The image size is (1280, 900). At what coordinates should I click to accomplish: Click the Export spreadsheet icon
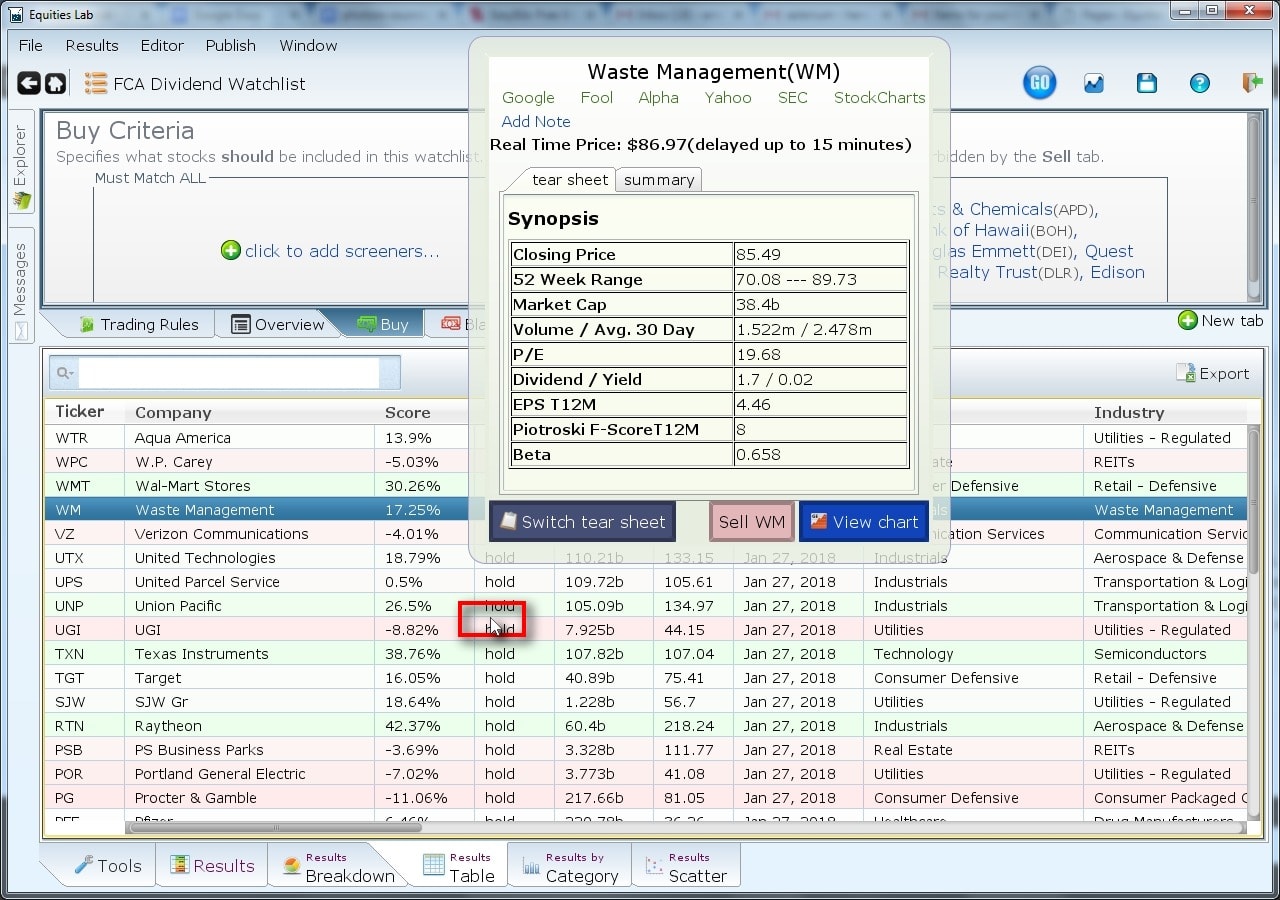[1185, 373]
